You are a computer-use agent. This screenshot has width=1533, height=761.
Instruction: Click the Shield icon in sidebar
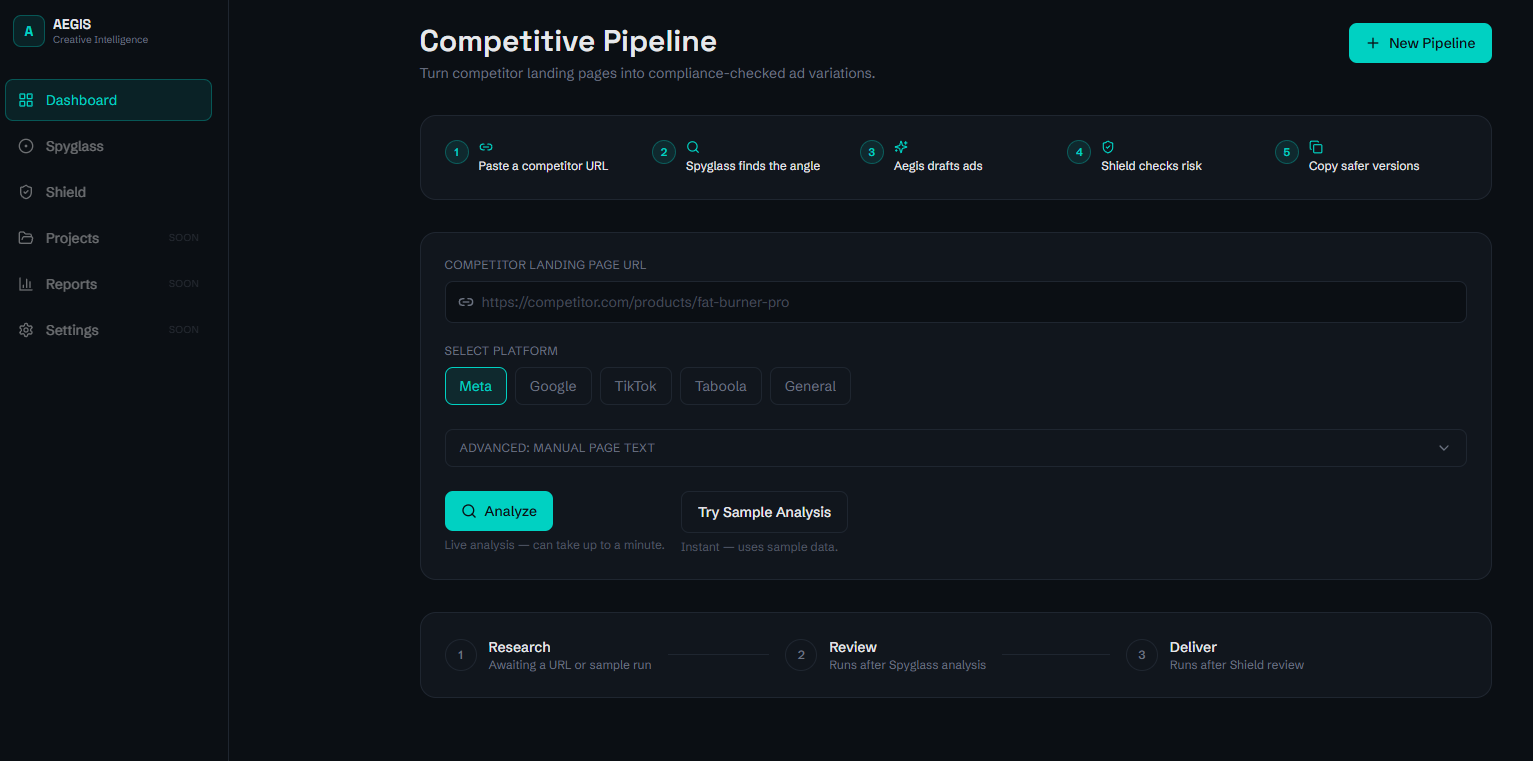pos(26,192)
